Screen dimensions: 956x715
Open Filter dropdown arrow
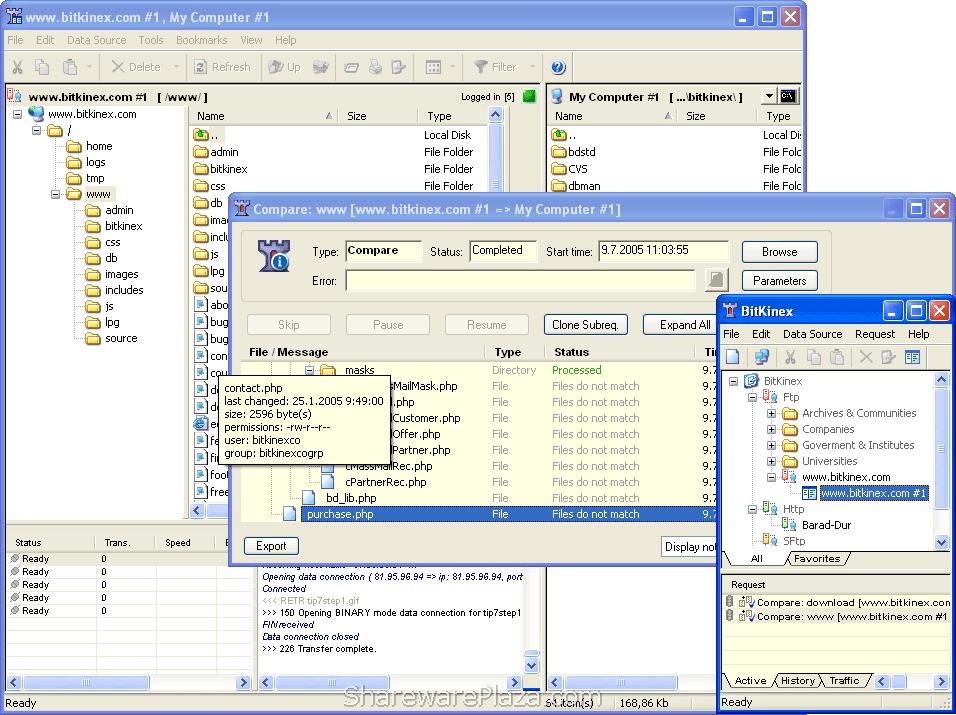[x=532, y=67]
